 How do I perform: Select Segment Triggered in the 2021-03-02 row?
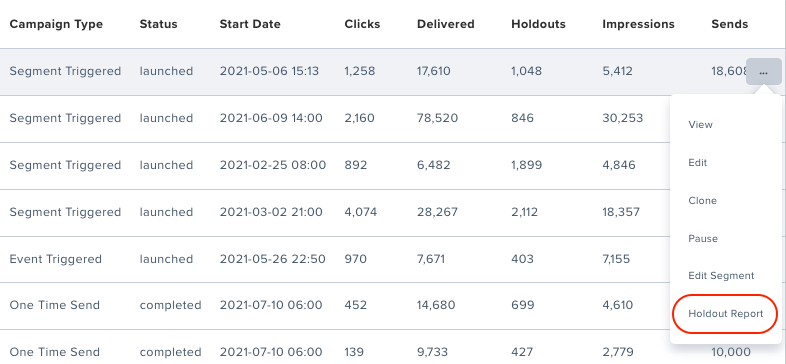click(65, 212)
